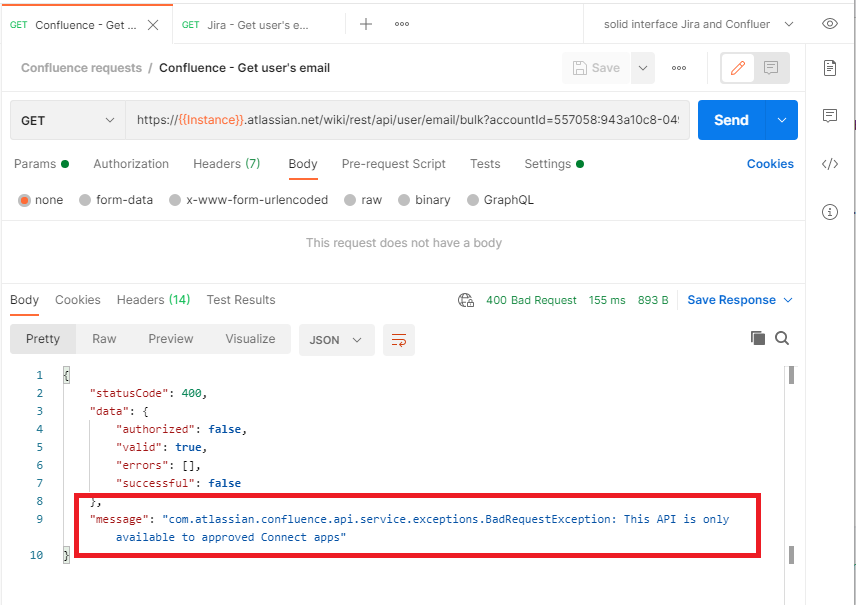Expand the Send button arrow options
This screenshot has width=856, height=605.
click(782, 120)
